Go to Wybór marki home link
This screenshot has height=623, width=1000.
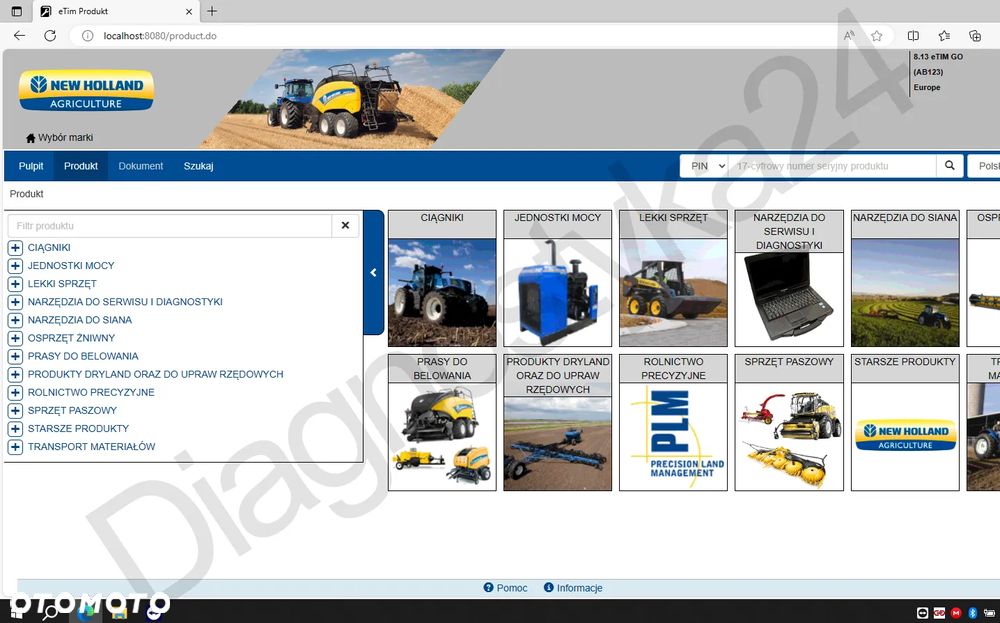point(59,138)
